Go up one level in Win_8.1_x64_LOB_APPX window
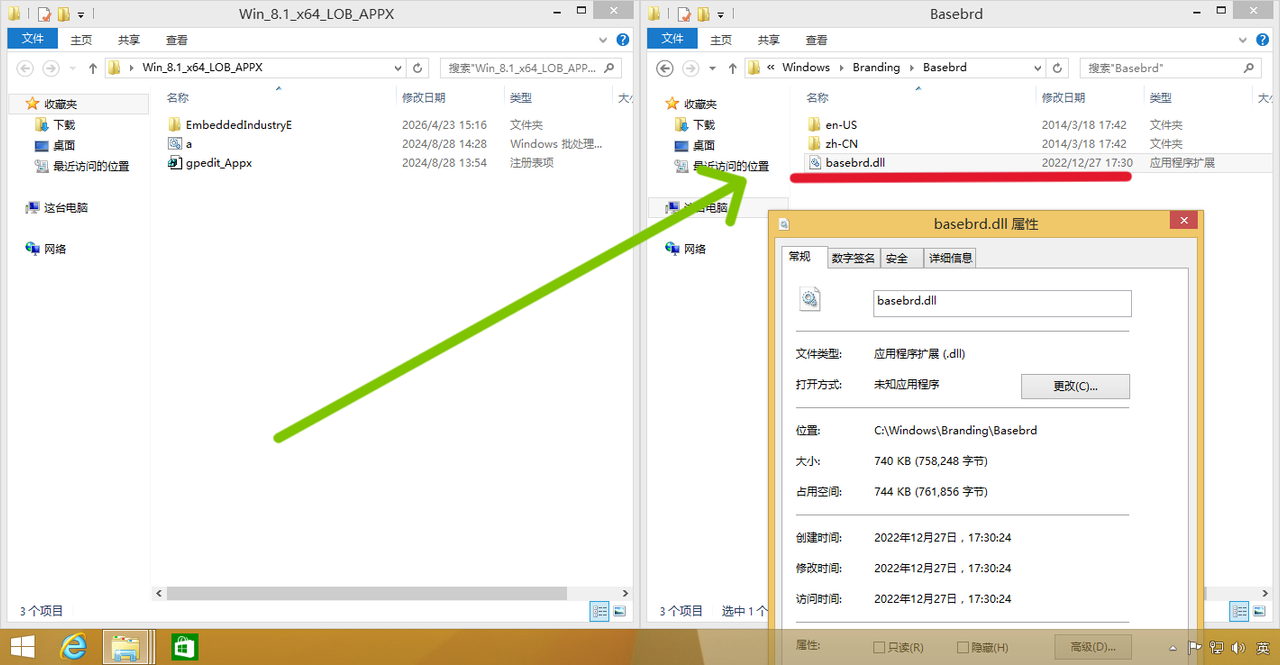Screen dimensions: 1280x665 (x=93, y=68)
